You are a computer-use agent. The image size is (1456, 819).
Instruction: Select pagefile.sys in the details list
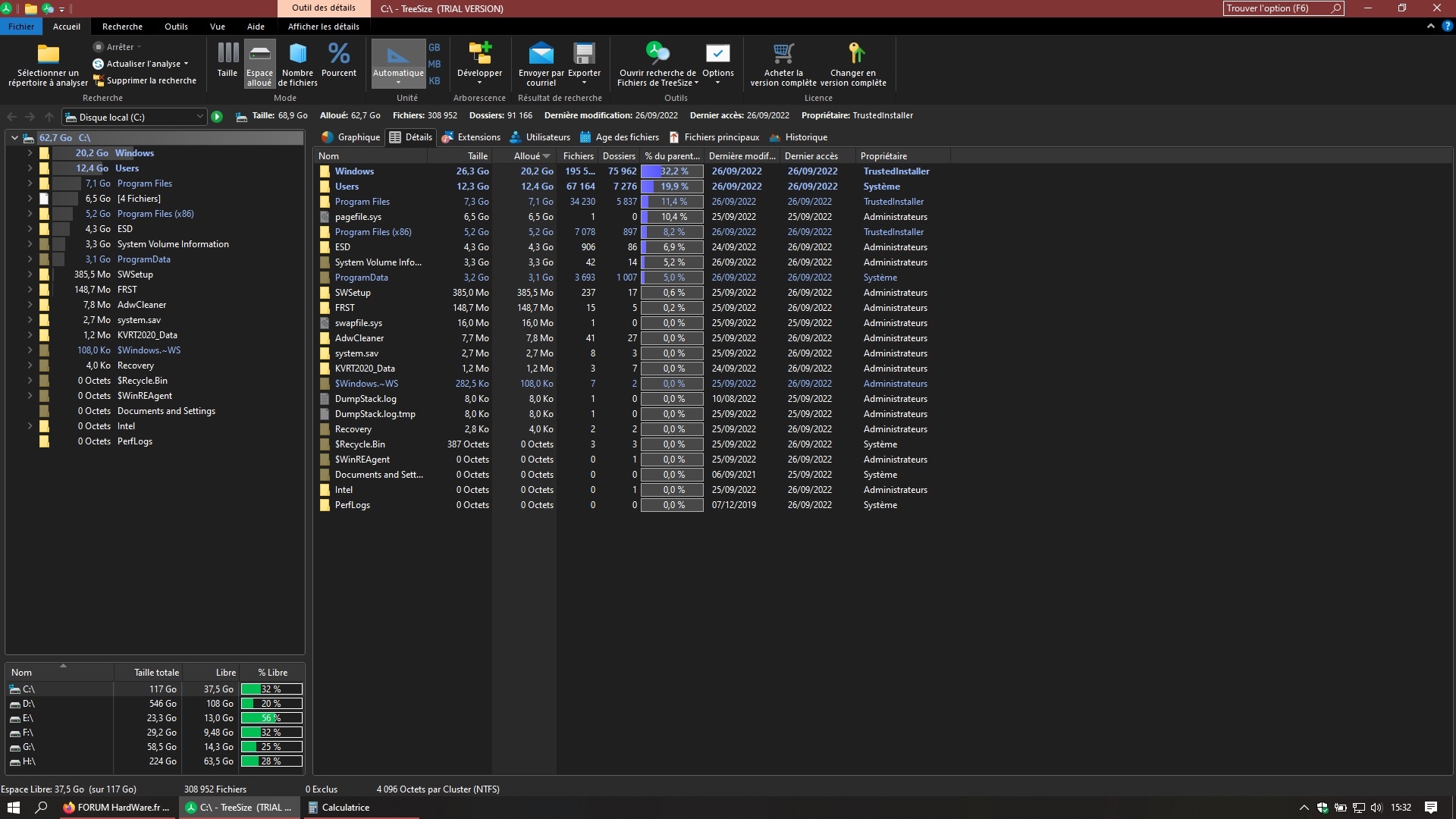(x=358, y=217)
